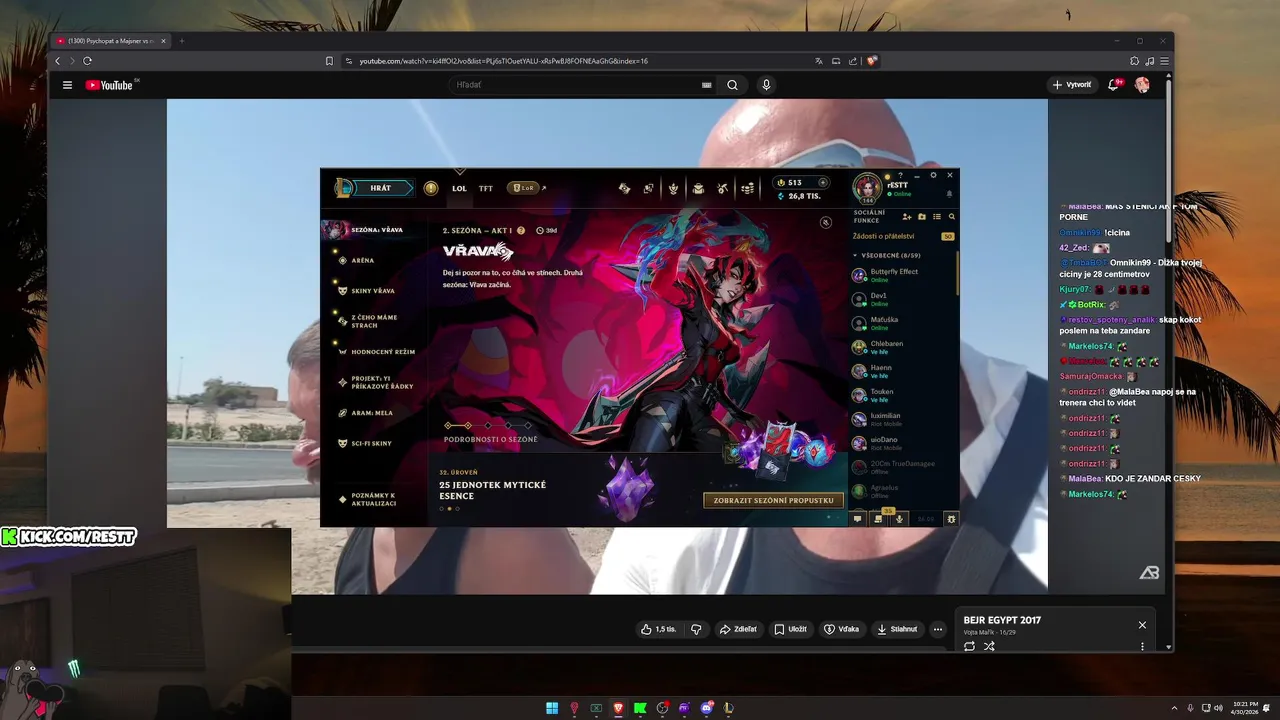The image size is (1280, 720).
Task: Like the YouTube video
Action: coord(659,629)
